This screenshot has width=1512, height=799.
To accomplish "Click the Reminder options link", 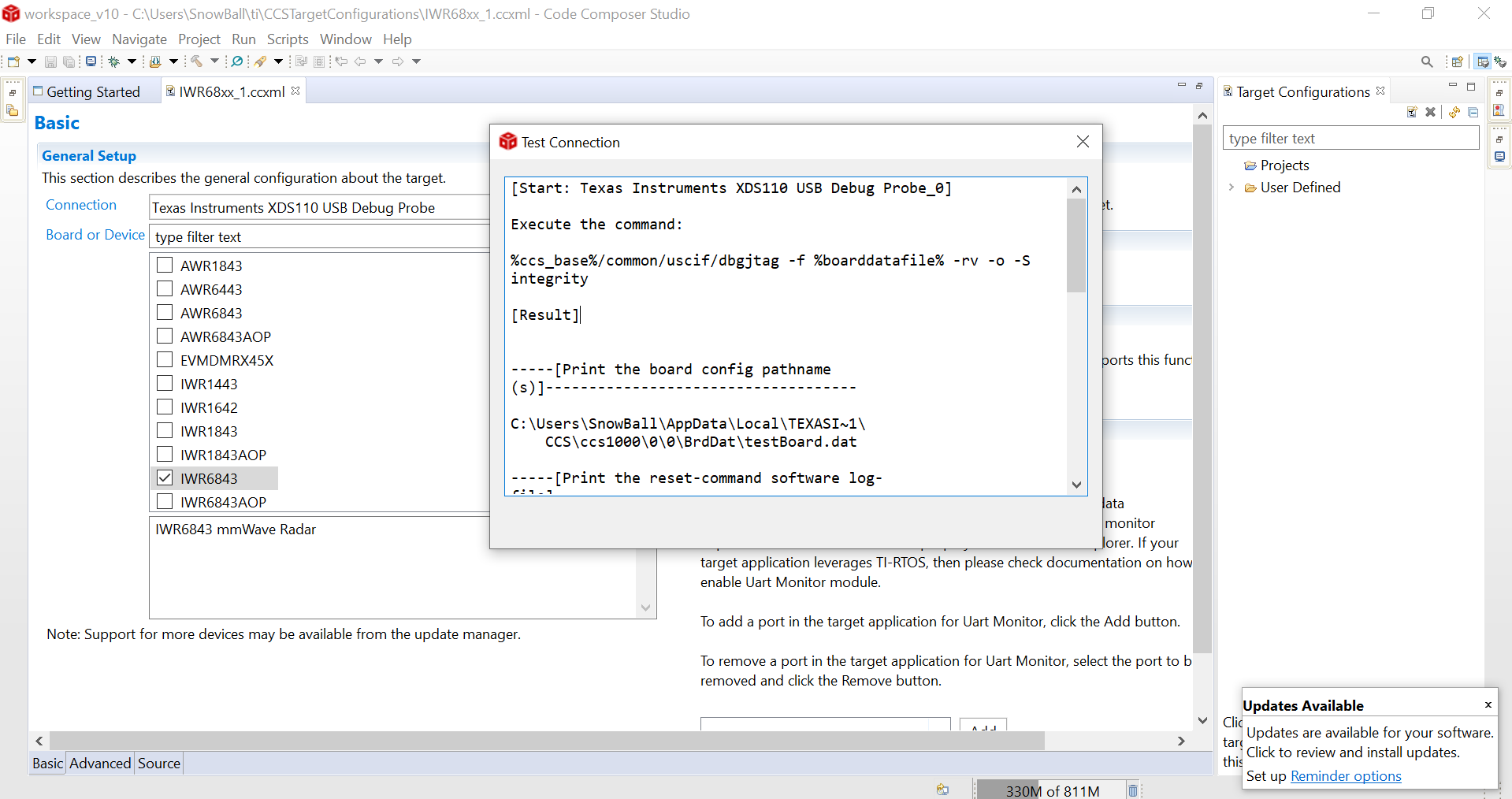I will tap(1346, 776).
